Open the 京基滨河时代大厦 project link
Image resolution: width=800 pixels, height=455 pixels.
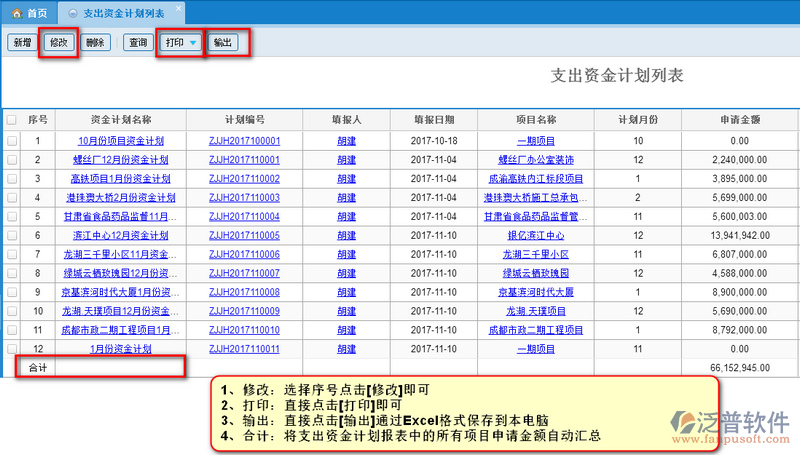536,292
